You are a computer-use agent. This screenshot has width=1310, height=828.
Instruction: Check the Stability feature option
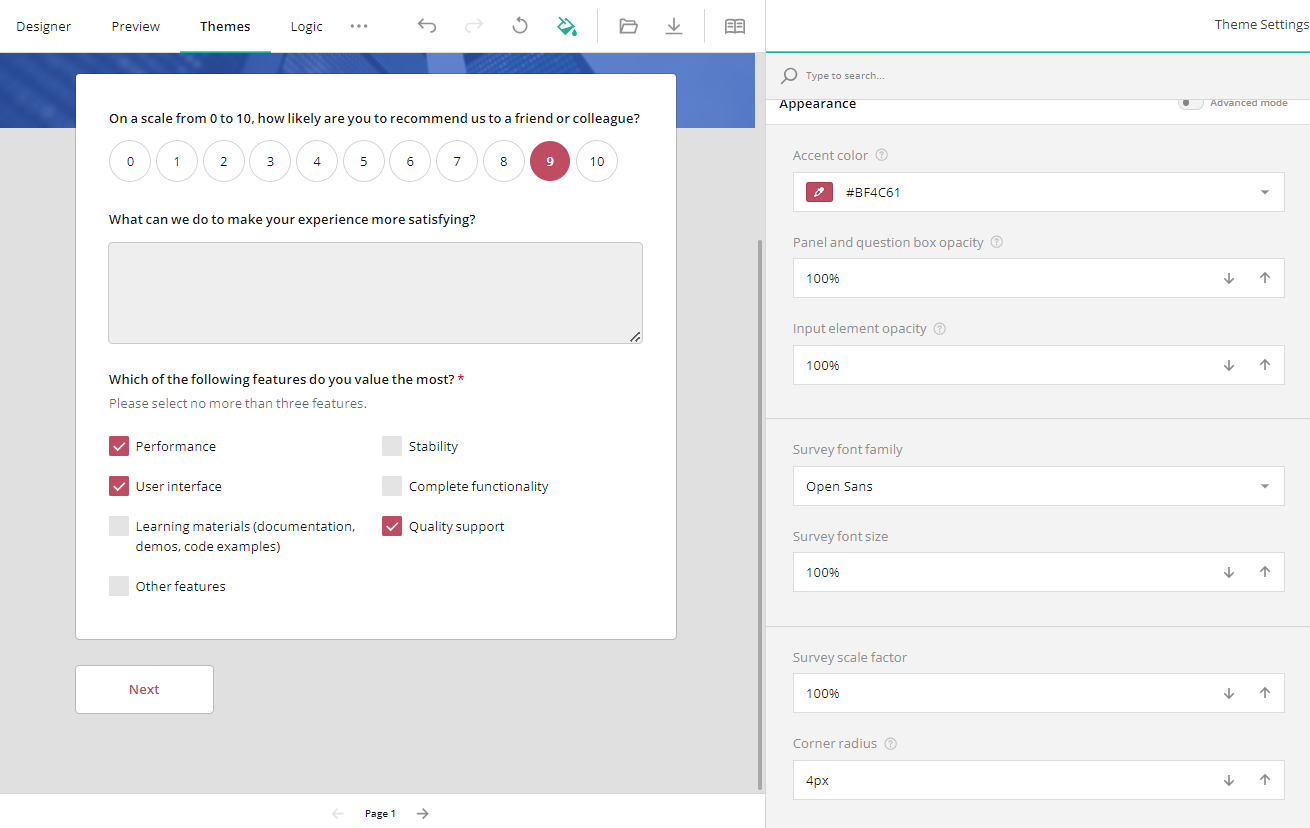[391, 445]
